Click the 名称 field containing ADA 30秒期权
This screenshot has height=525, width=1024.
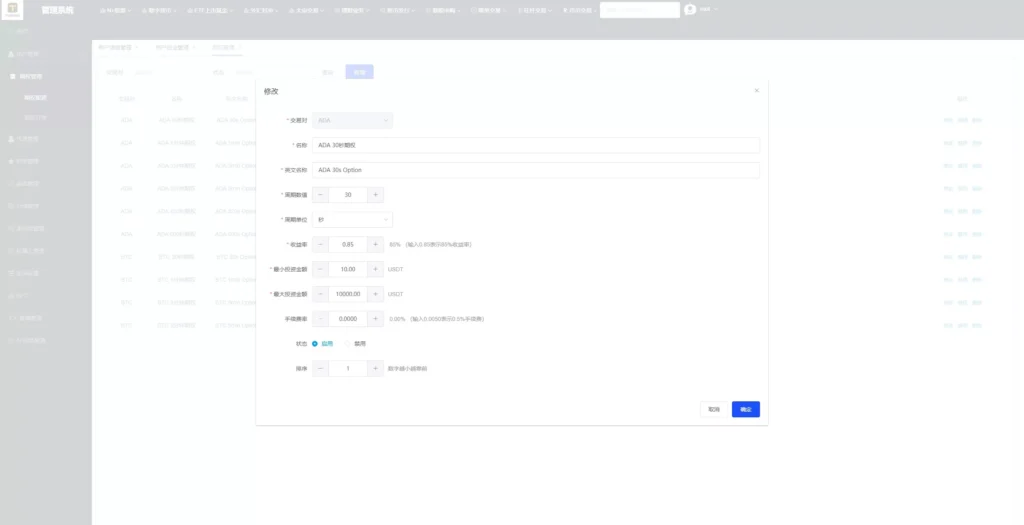(536, 145)
